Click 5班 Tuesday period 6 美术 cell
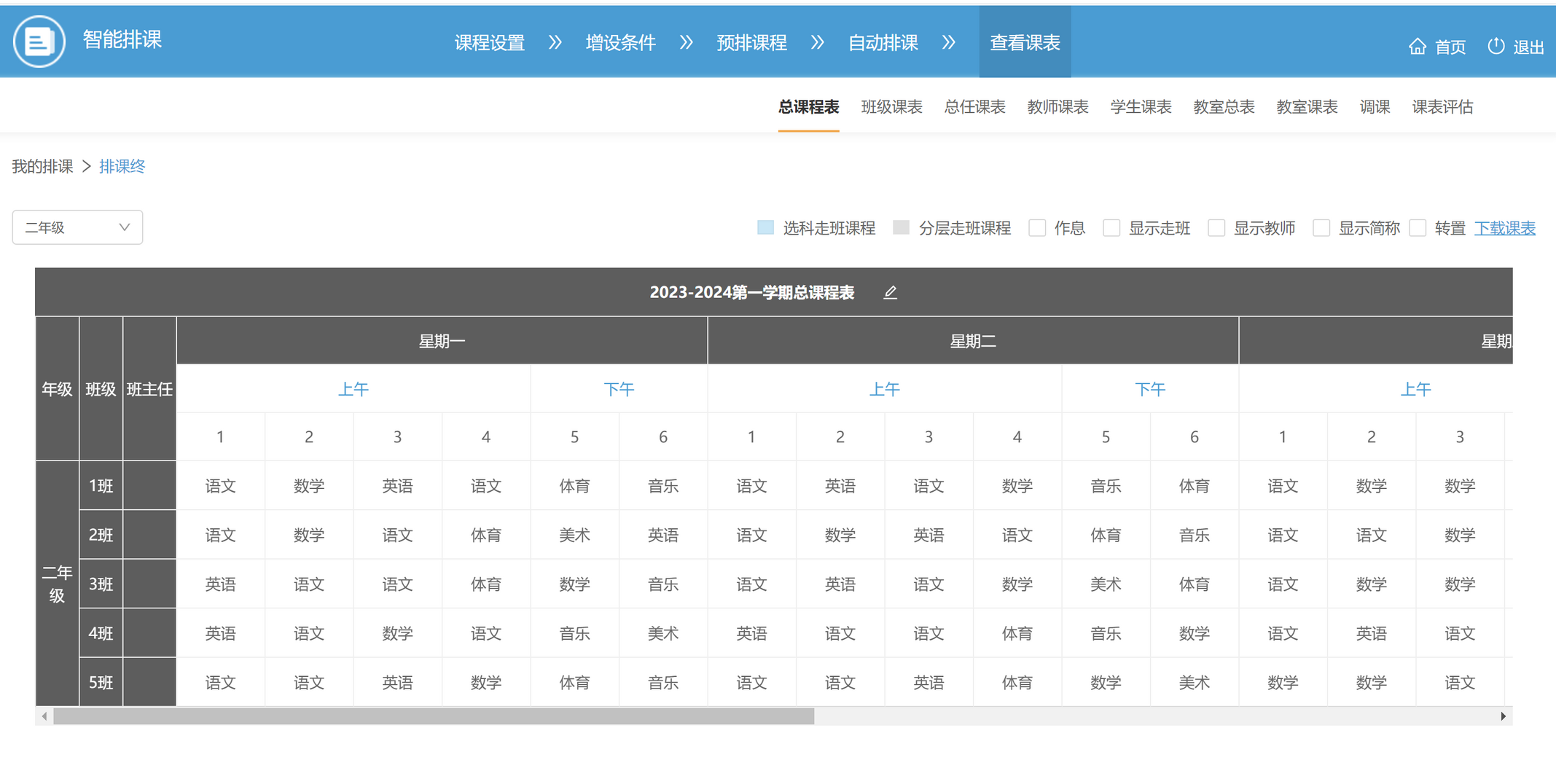The width and height of the screenshot is (1556, 784). coord(1194,683)
